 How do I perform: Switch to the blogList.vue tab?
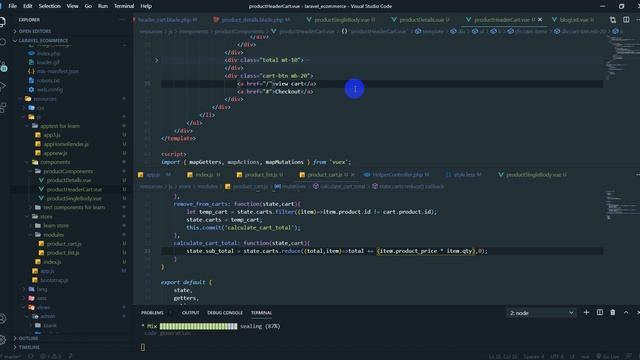[573, 20]
